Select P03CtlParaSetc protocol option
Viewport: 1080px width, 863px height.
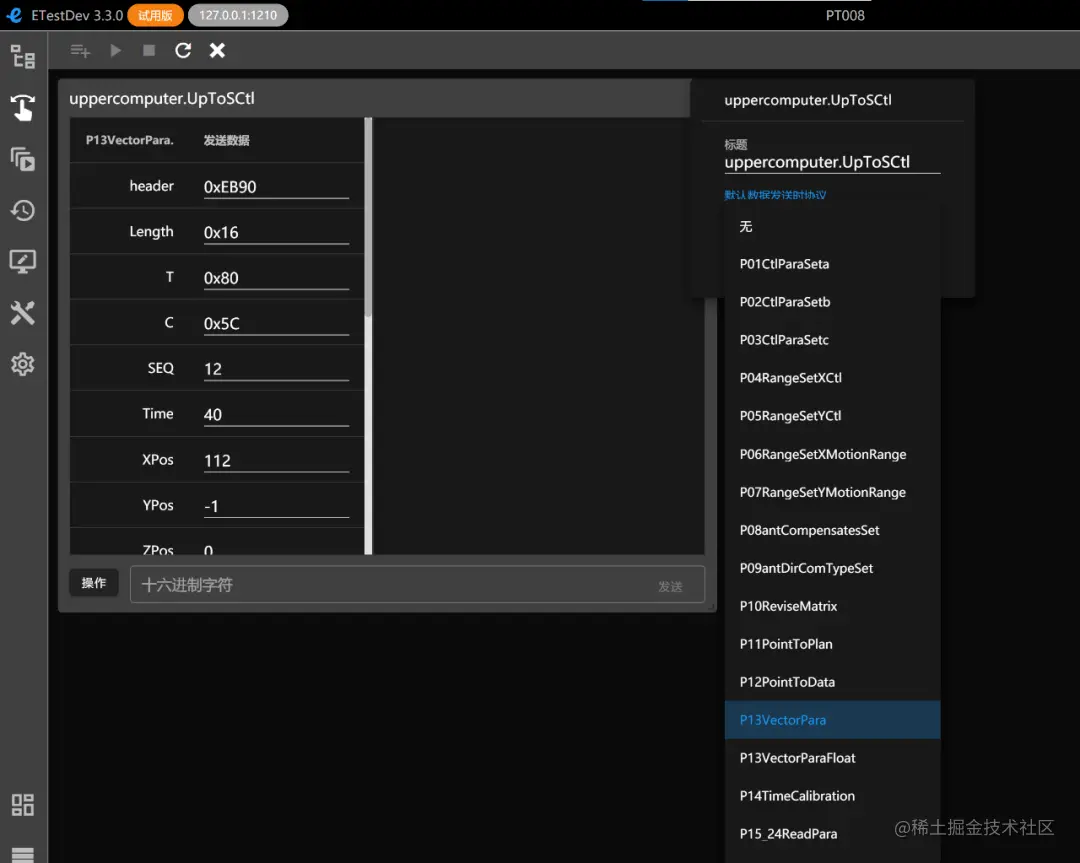[x=832, y=340]
